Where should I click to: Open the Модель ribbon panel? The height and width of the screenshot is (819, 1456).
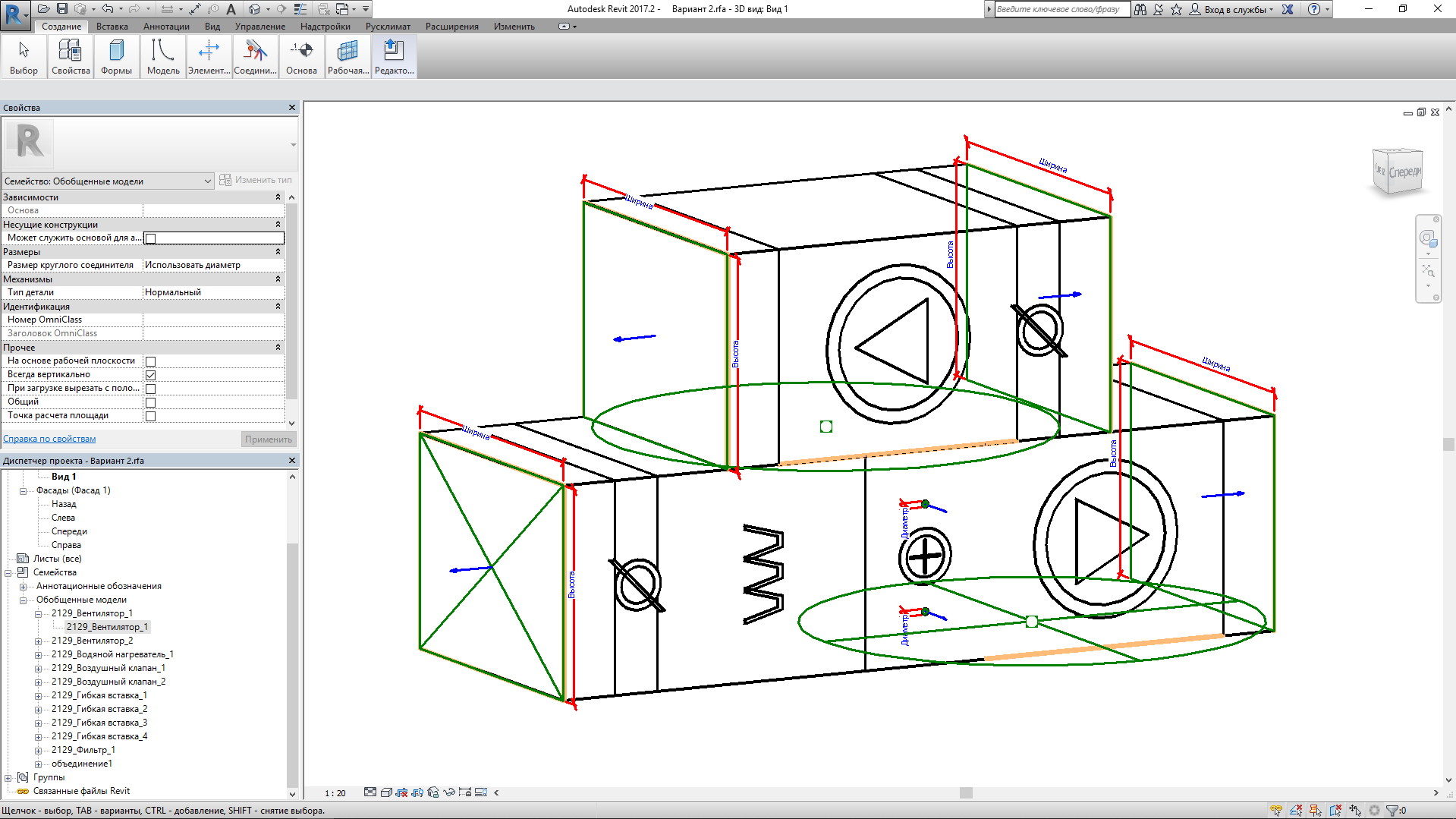[163, 57]
